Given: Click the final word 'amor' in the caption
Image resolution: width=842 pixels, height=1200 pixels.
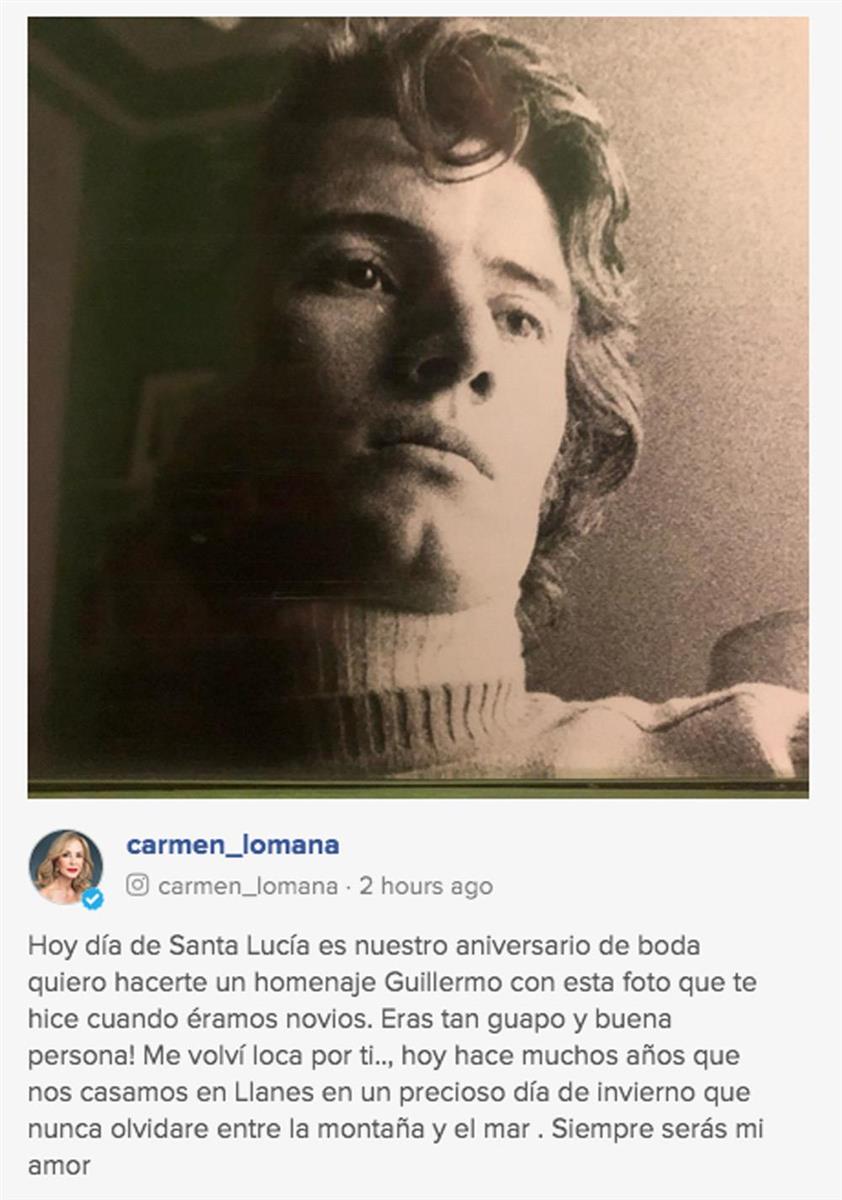Looking at the screenshot, I should pyautogui.click(x=59, y=1166).
